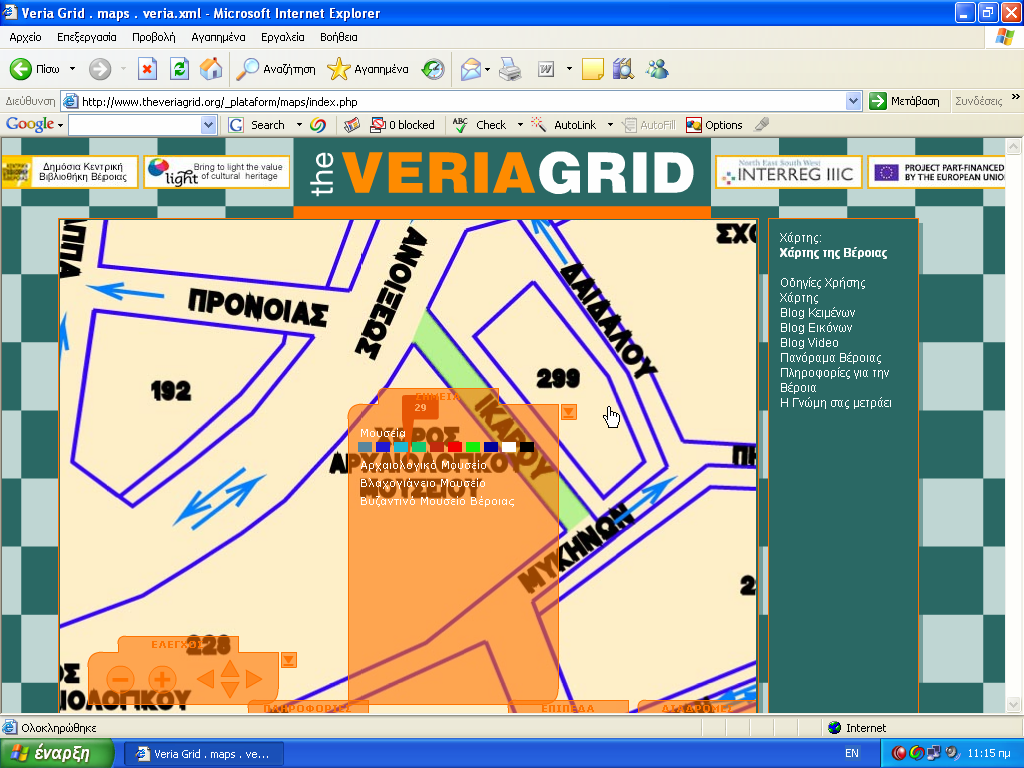Viewport: 1024px width, 768px height.
Task: Open the Αρχείο menu
Action: tap(25, 37)
